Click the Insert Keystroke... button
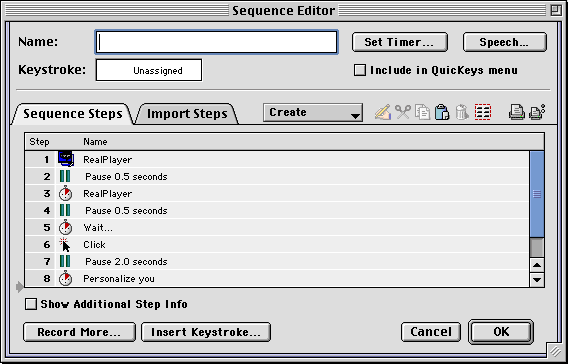This screenshot has height=364, width=568. [x=206, y=332]
